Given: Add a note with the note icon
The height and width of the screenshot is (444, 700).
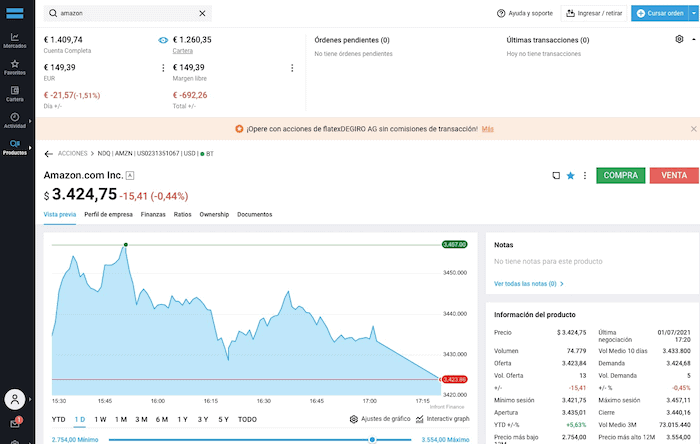Looking at the screenshot, I should (x=556, y=175).
